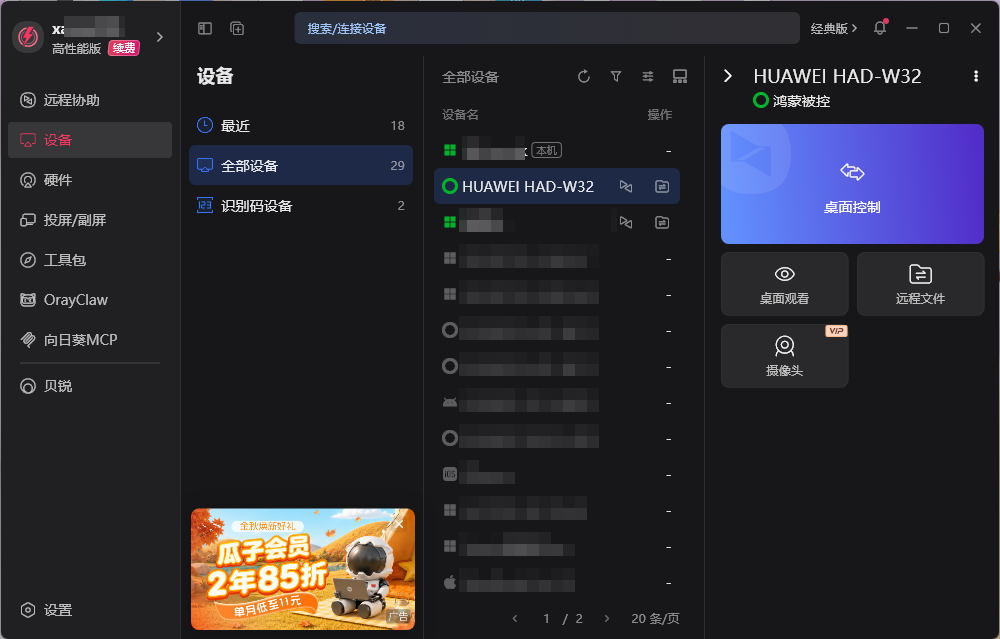This screenshot has width=1000, height=639.
Task: Select the Android device row
Action: pyautogui.click(x=557, y=402)
